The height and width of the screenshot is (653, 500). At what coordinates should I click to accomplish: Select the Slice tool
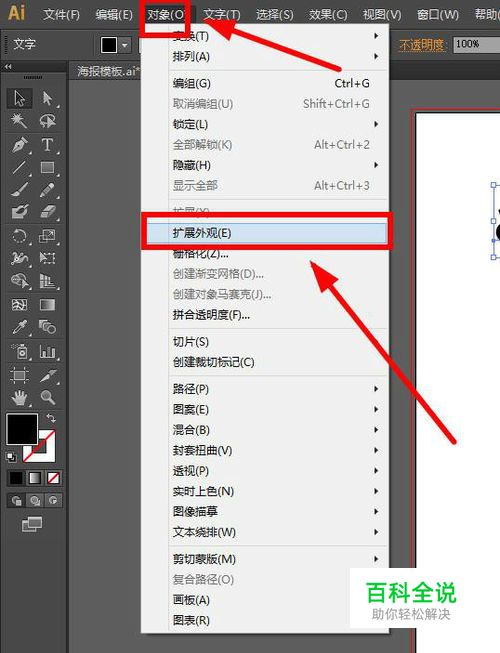tap(47, 375)
